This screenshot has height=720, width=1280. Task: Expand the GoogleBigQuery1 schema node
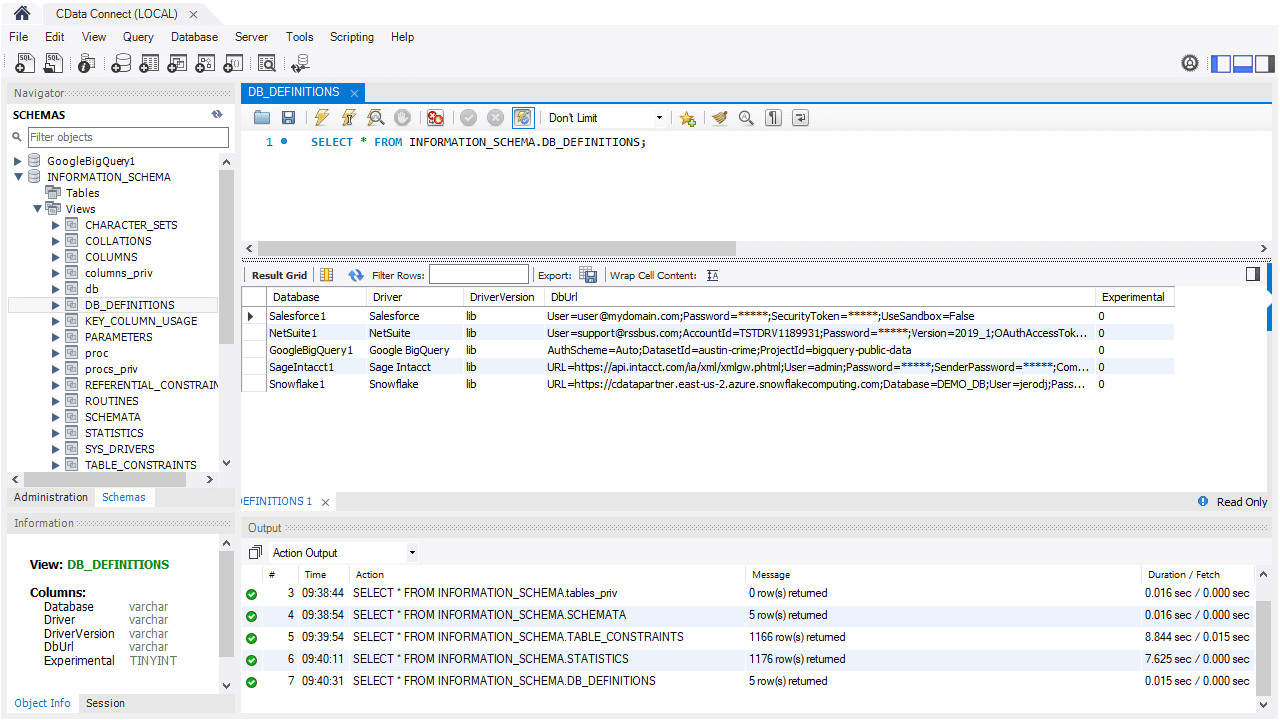point(18,161)
